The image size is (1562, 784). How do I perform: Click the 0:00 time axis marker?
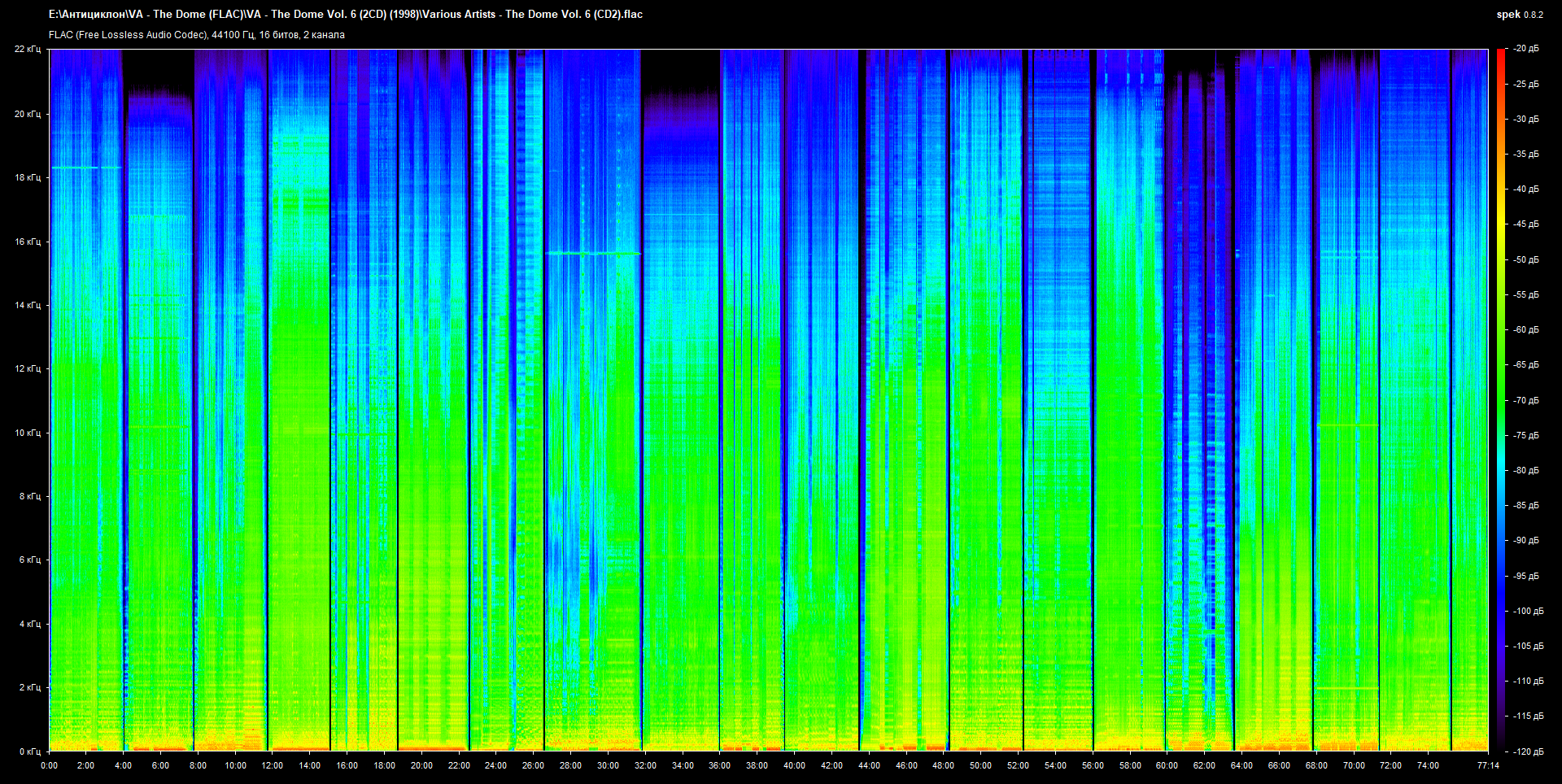[x=49, y=765]
